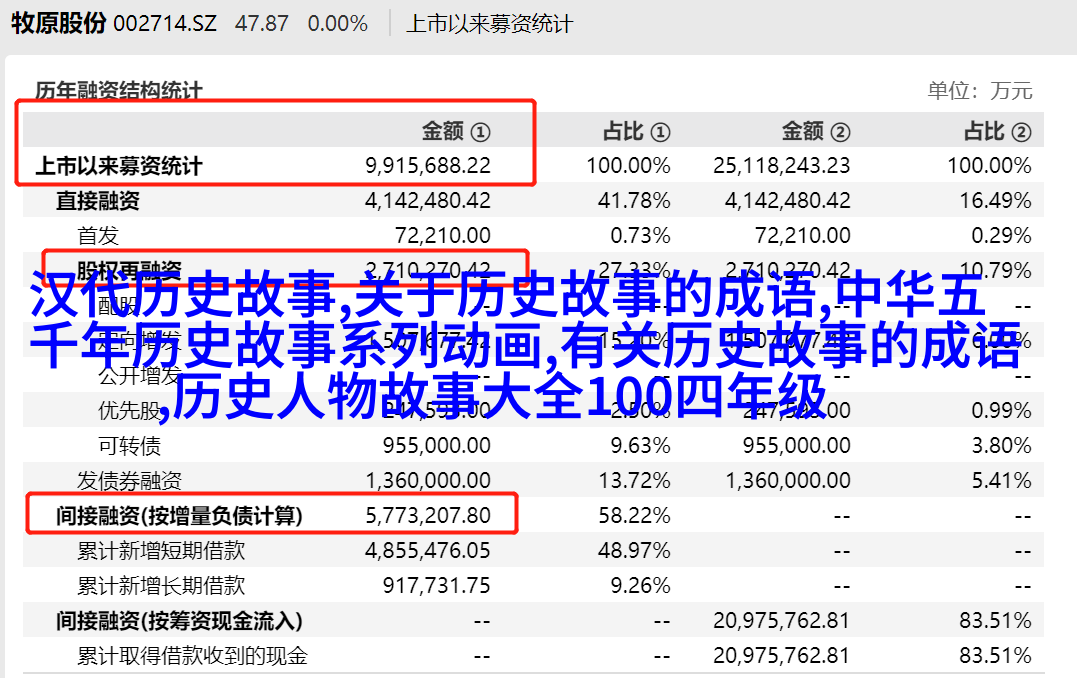
Task: Open the 上市以来募资统计 page title tab
Action: 489,24
